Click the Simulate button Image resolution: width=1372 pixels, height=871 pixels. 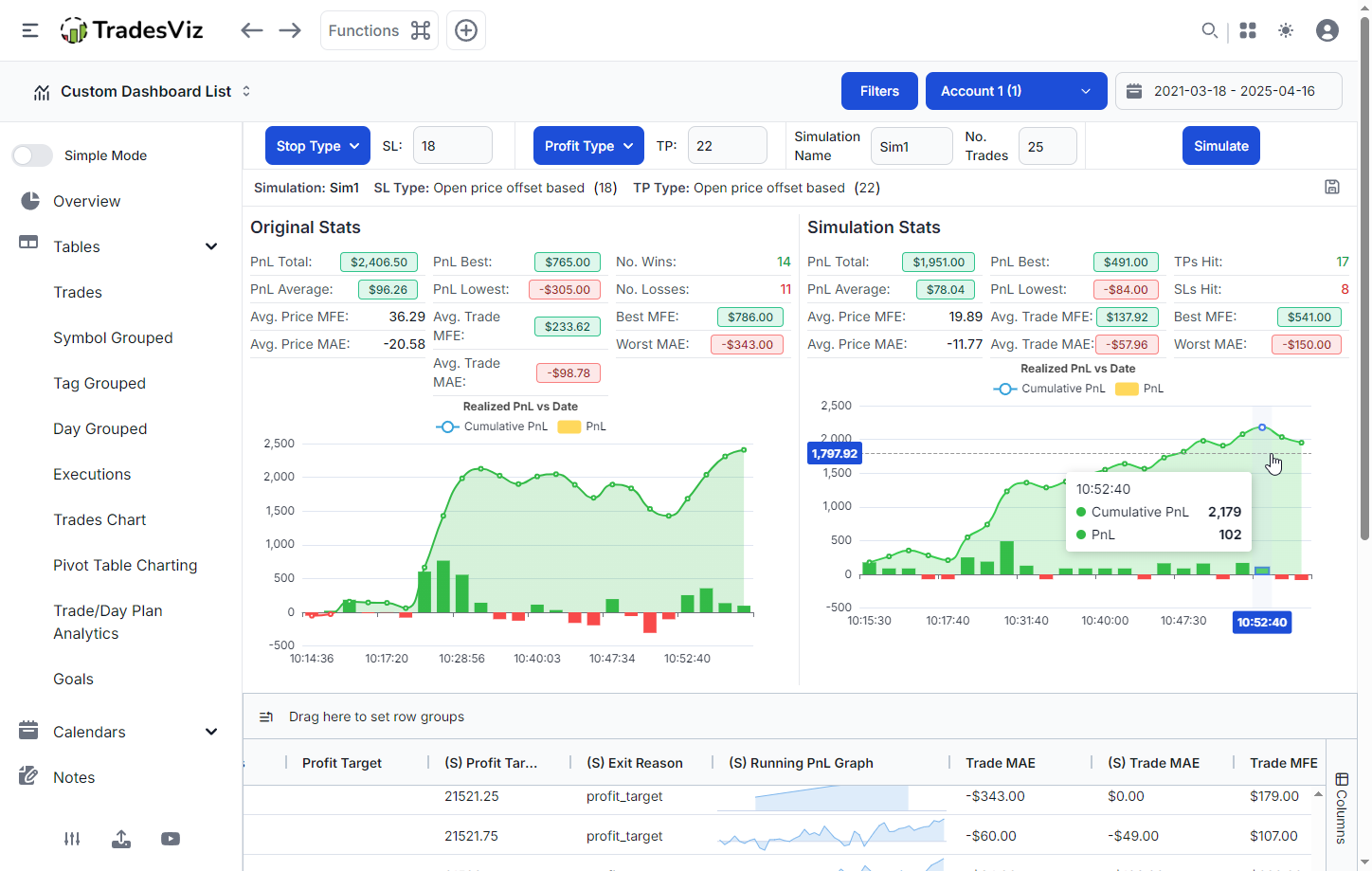[x=1220, y=145]
